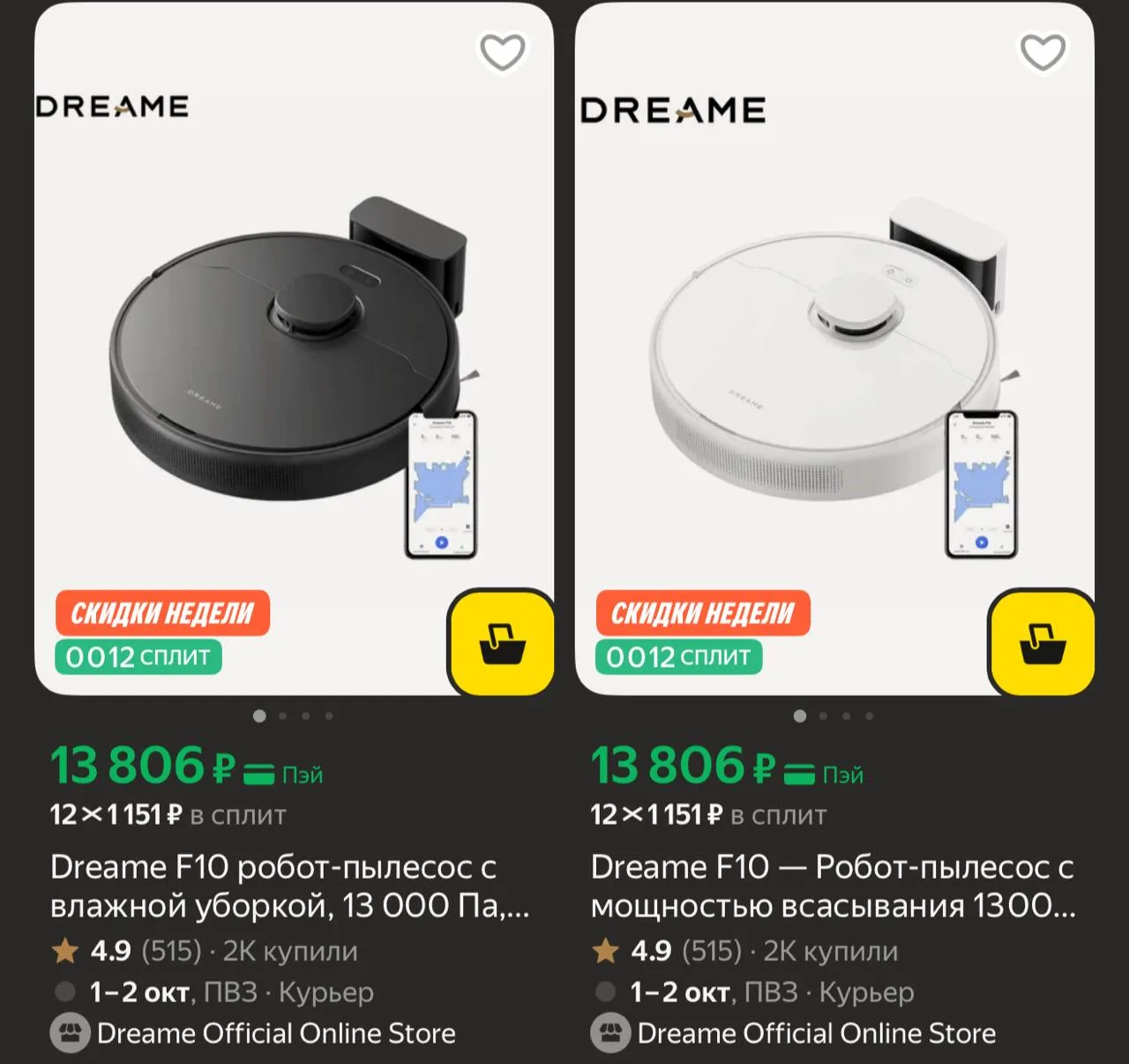The image size is (1129, 1064).
Task: Add white Dreame F10 to cart
Action: pos(1043,643)
